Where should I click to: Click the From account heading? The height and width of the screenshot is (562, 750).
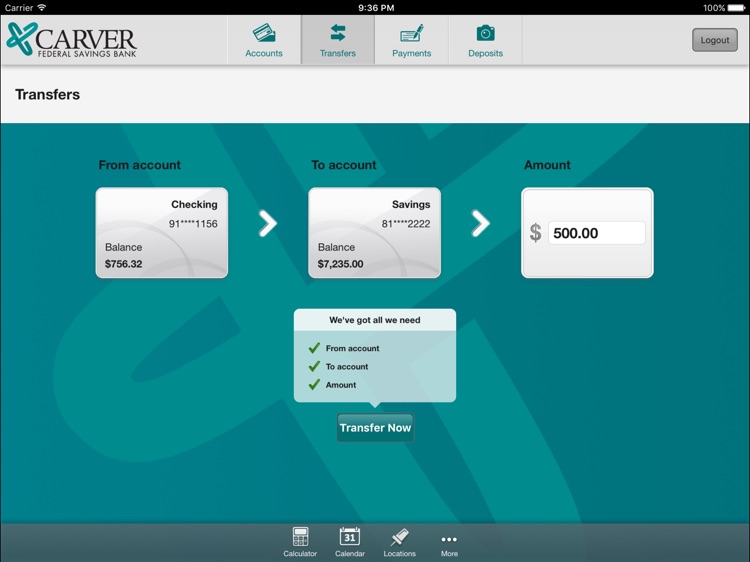[x=140, y=165]
